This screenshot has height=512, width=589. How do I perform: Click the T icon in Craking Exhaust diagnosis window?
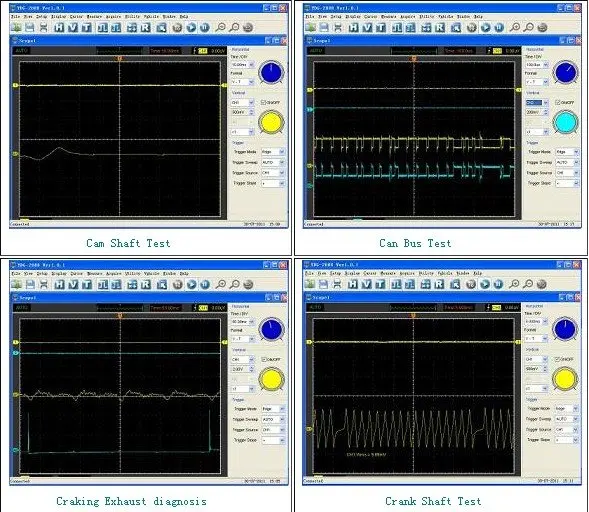point(87,284)
